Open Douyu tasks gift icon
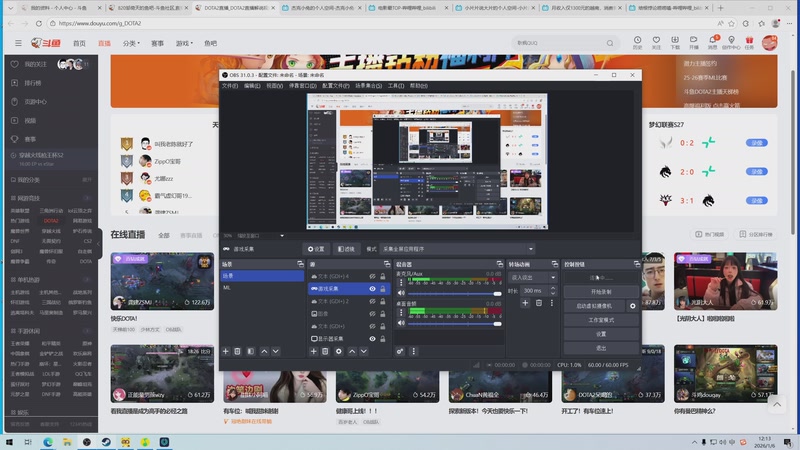This screenshot has width=800, height=450. point(749,42)
